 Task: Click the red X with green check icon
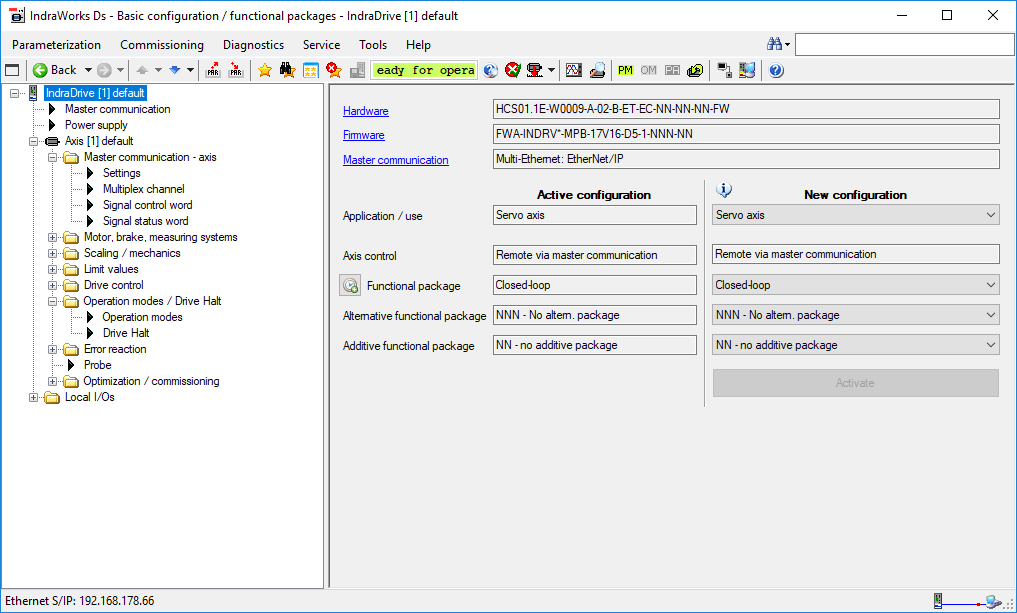click(x=512, y=70)
